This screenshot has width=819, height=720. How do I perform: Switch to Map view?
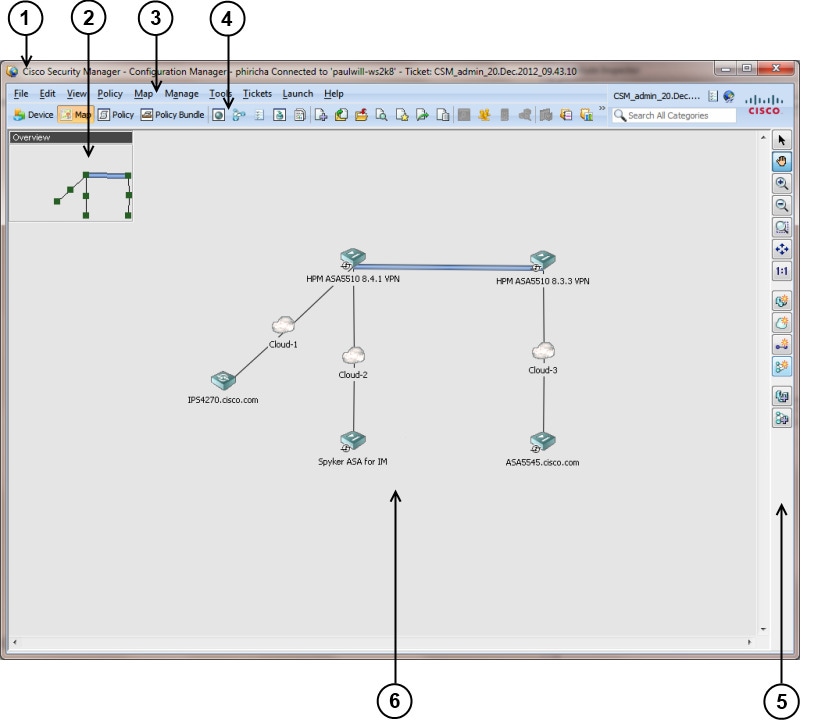point(76,115)
